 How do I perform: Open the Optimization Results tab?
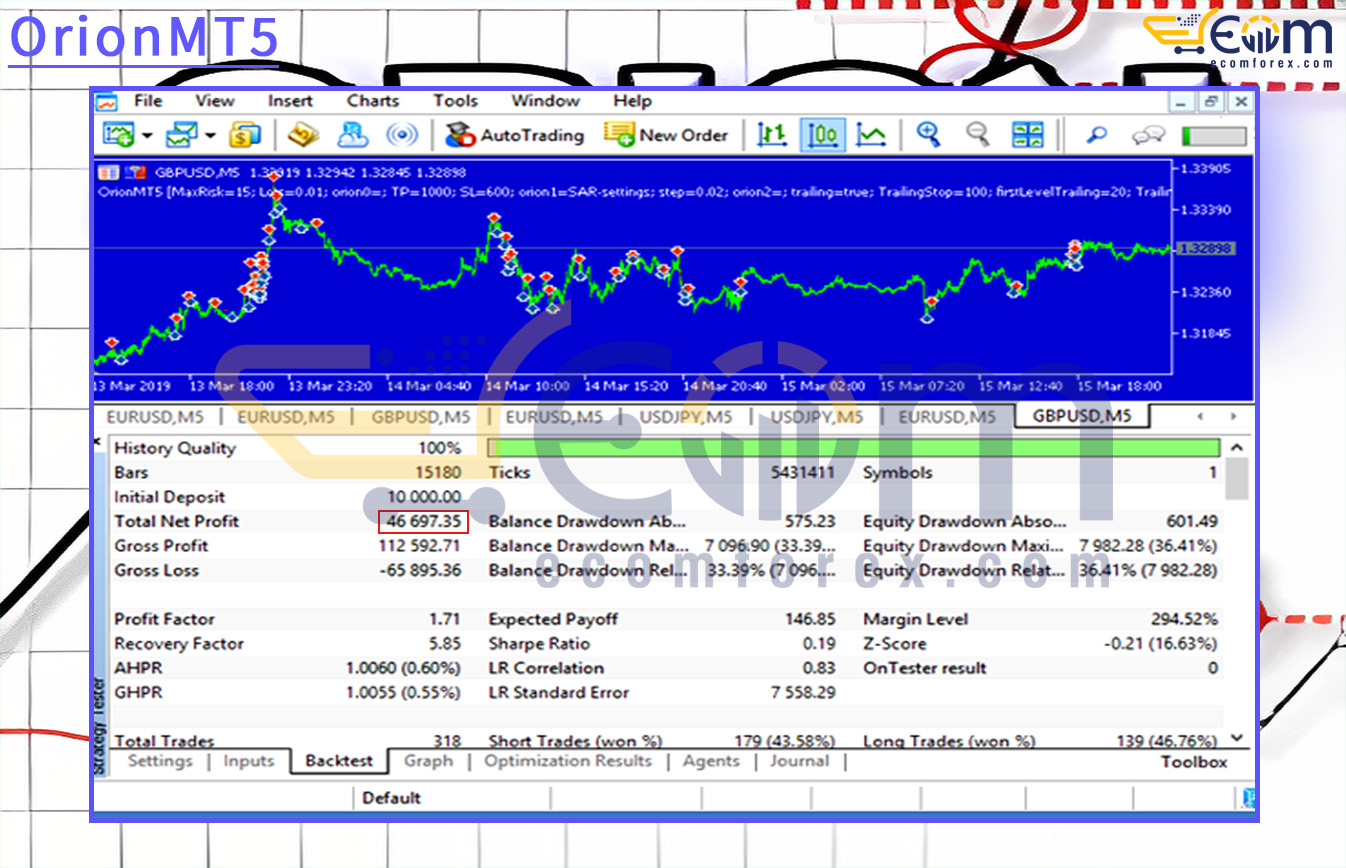(x=568, y=761)
